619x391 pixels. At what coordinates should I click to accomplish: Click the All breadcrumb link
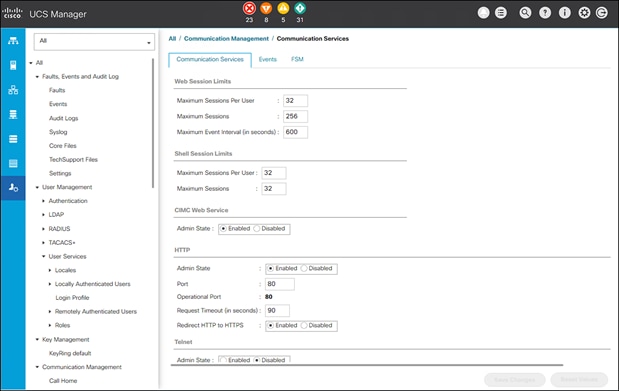[172, 39]
